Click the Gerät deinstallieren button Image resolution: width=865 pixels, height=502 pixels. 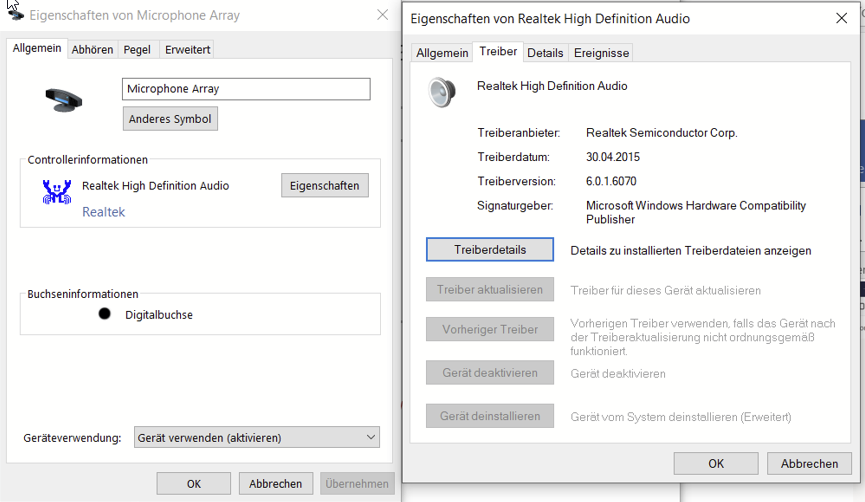point(490,416)
